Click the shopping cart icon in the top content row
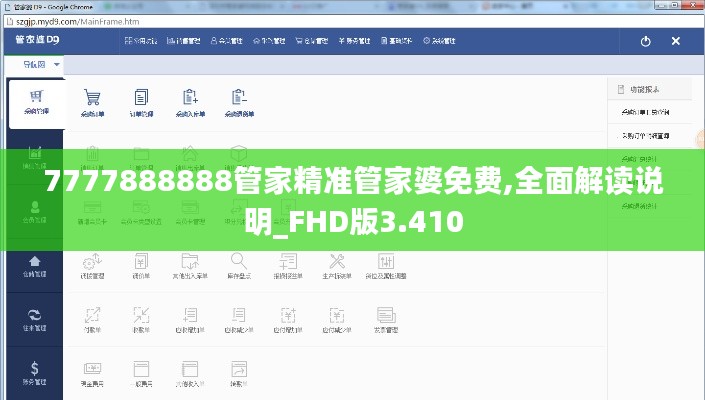Viewport: 705px width, 400px height. click(x=92, y=98)
